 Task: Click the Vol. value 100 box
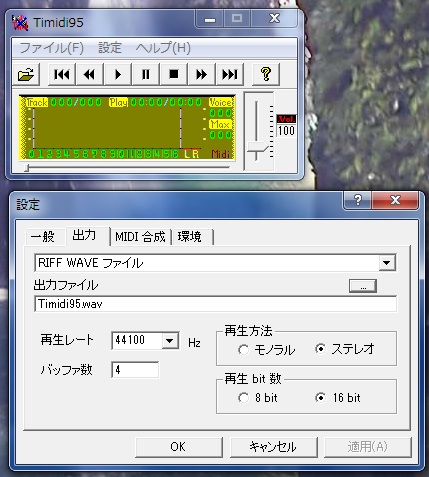coord(286,131)
